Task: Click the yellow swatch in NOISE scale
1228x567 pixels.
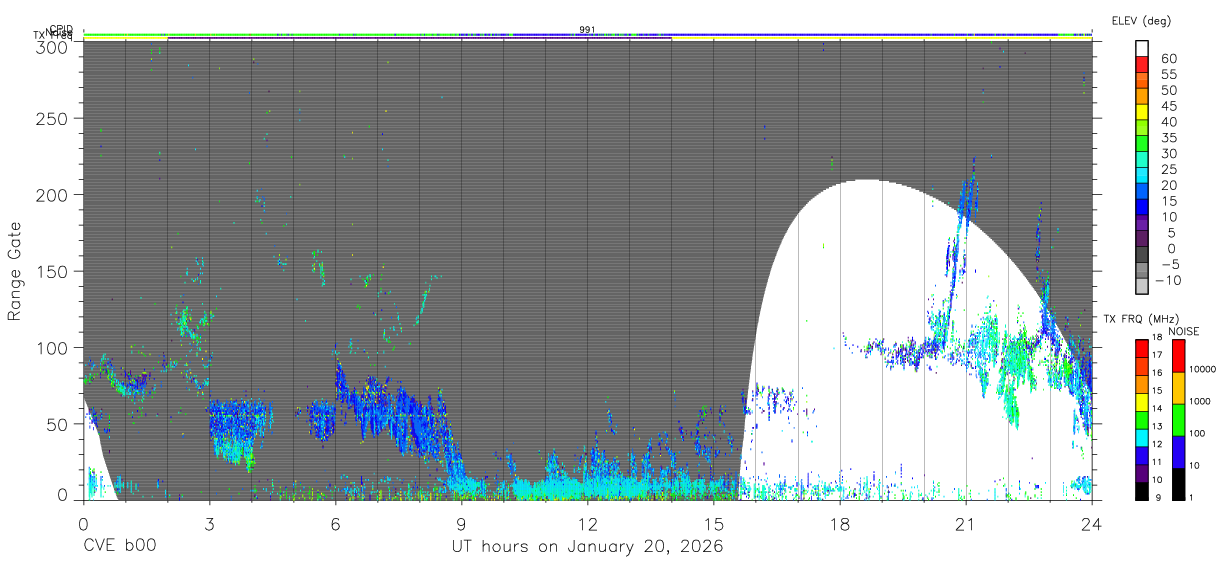Action: (1177, 387)
